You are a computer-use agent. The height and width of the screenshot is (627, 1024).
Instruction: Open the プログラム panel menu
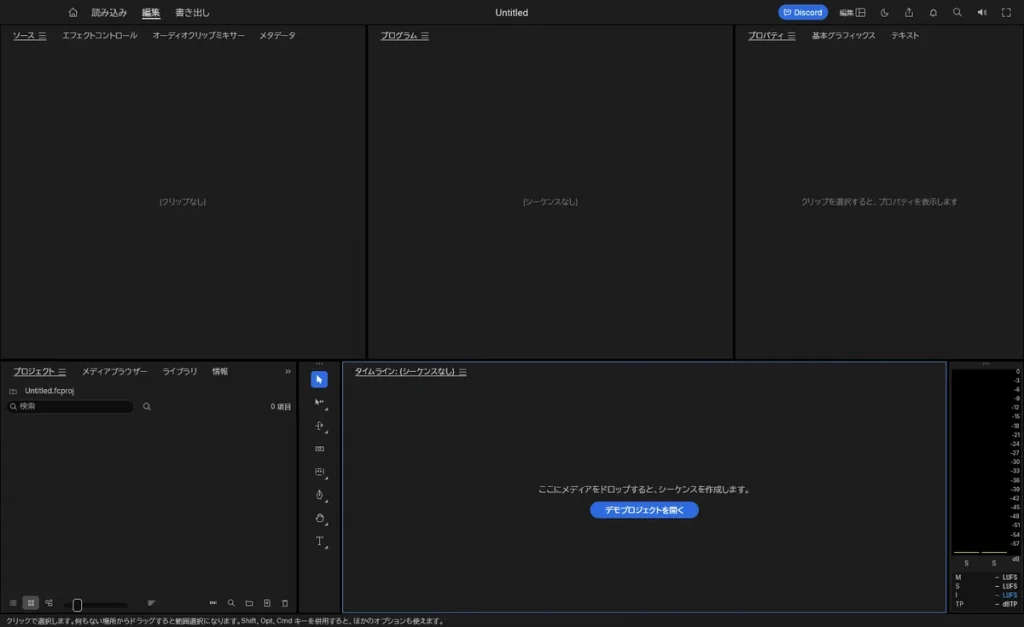pos(424,36)
